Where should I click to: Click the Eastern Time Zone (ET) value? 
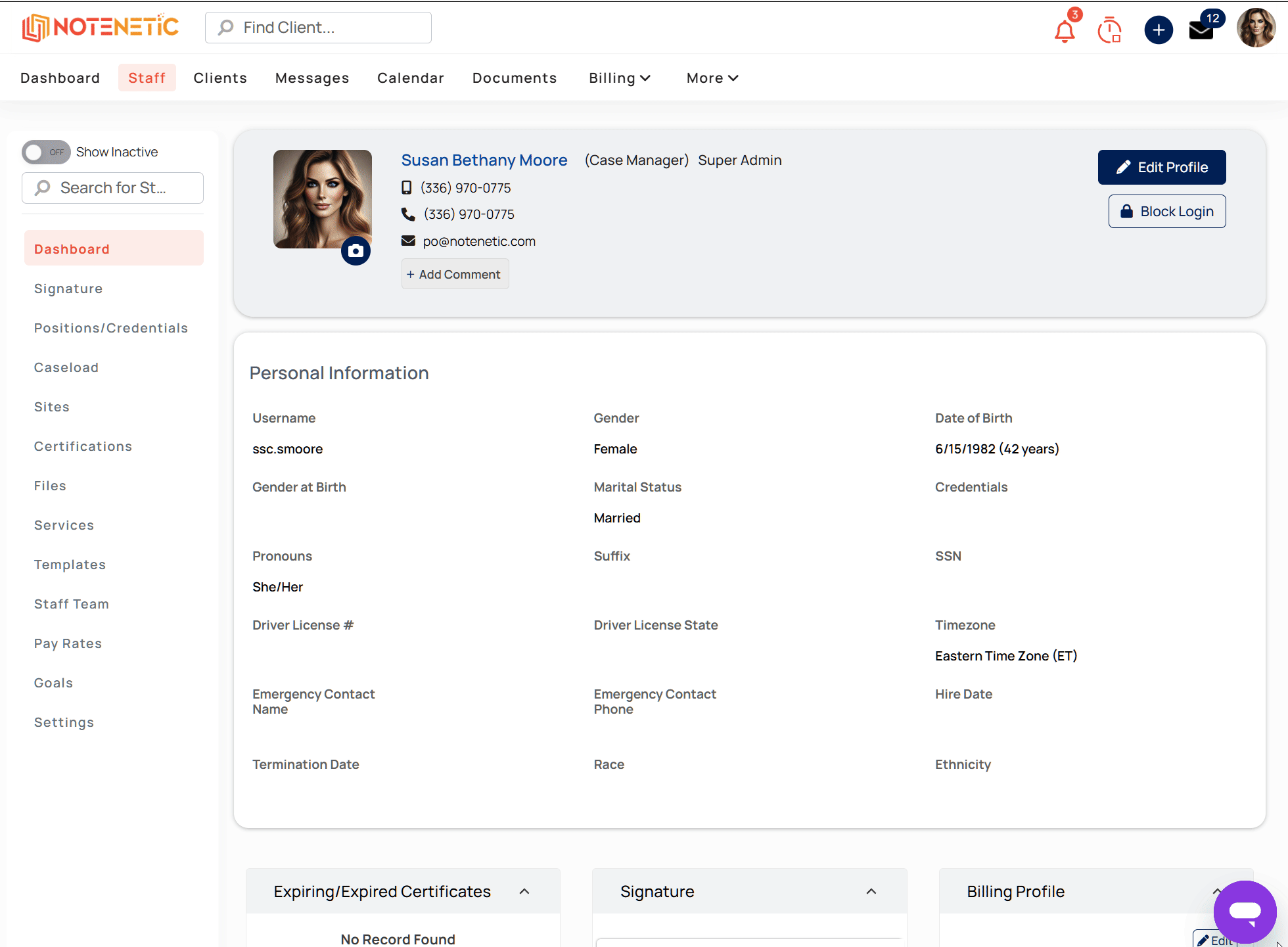tap(1006, 656)
